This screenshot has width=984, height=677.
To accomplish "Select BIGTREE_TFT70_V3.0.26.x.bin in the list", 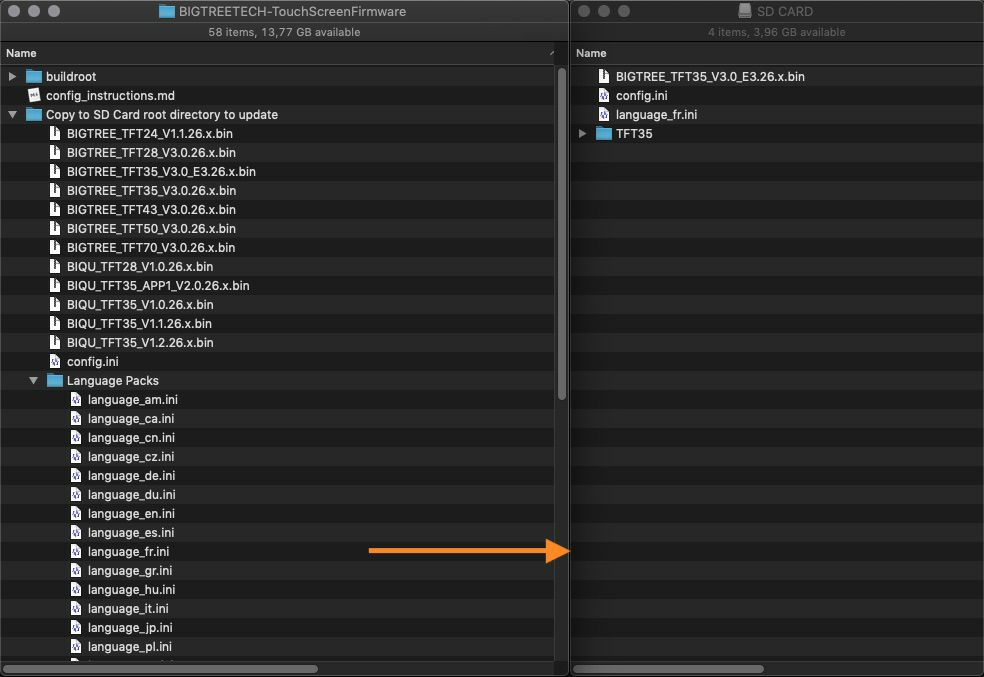I will pos(151,248).
